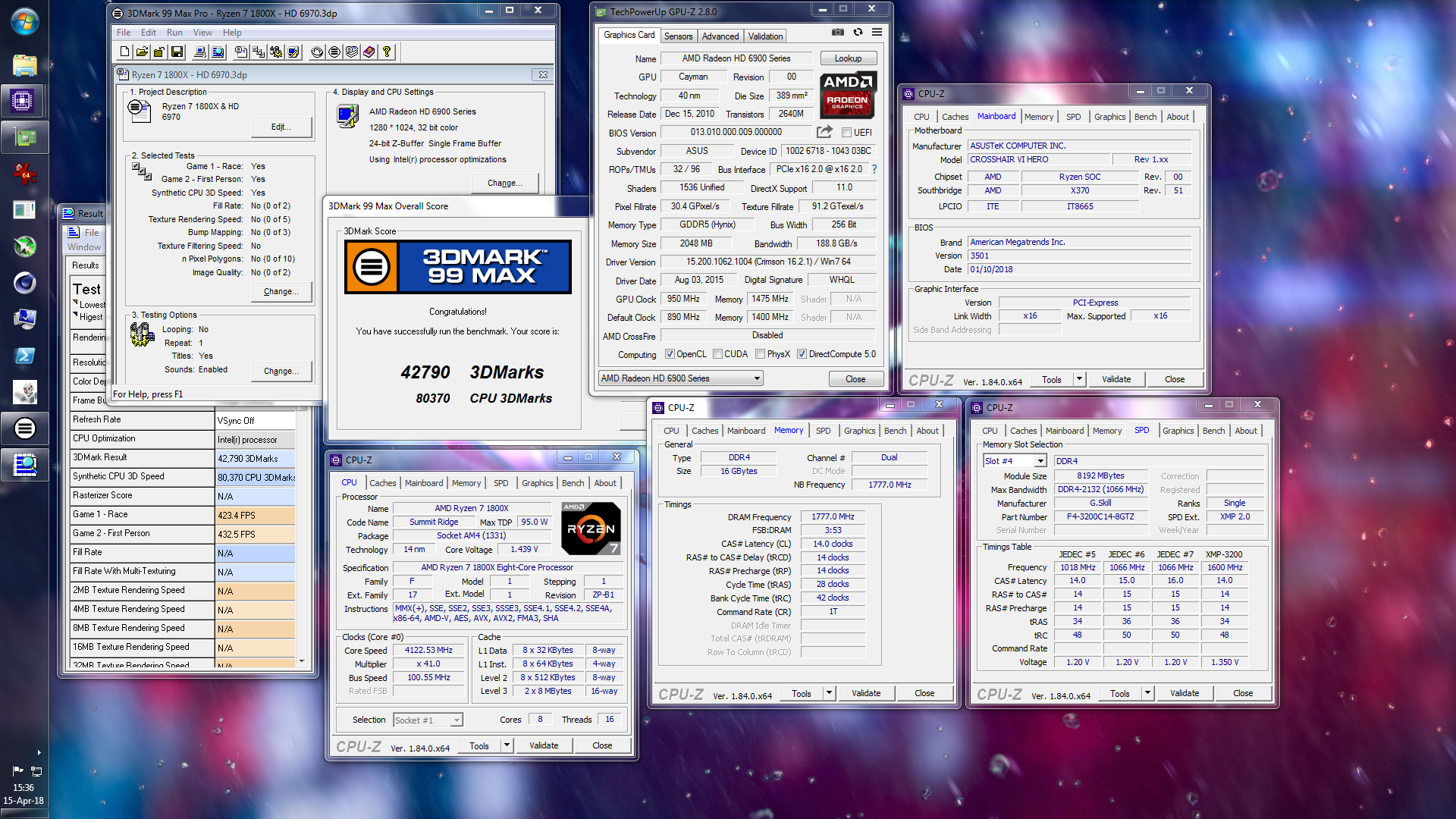Click Edit... under Project Description
The image size is (1456, 819).
coord(281,127)
